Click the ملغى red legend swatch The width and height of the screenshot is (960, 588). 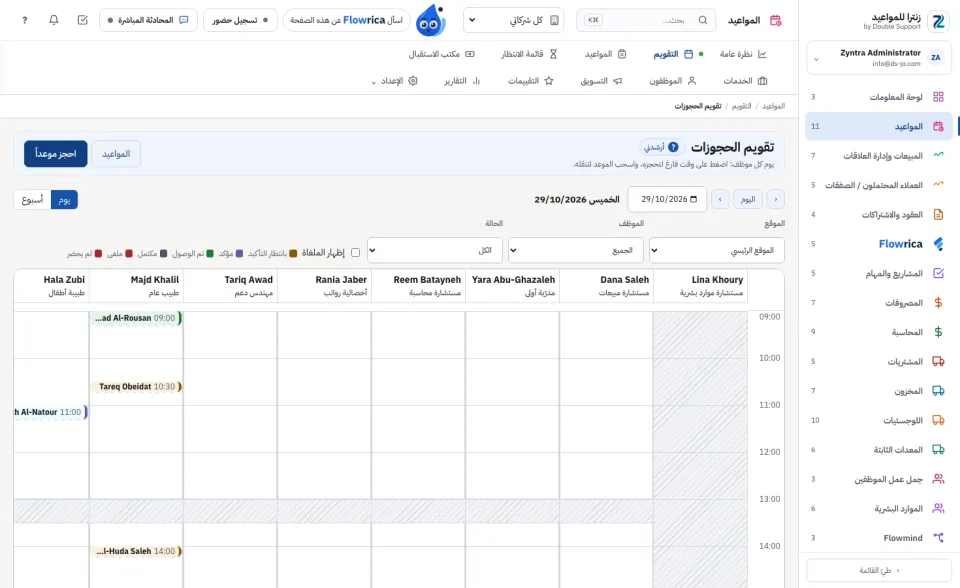tap(129, 253)
